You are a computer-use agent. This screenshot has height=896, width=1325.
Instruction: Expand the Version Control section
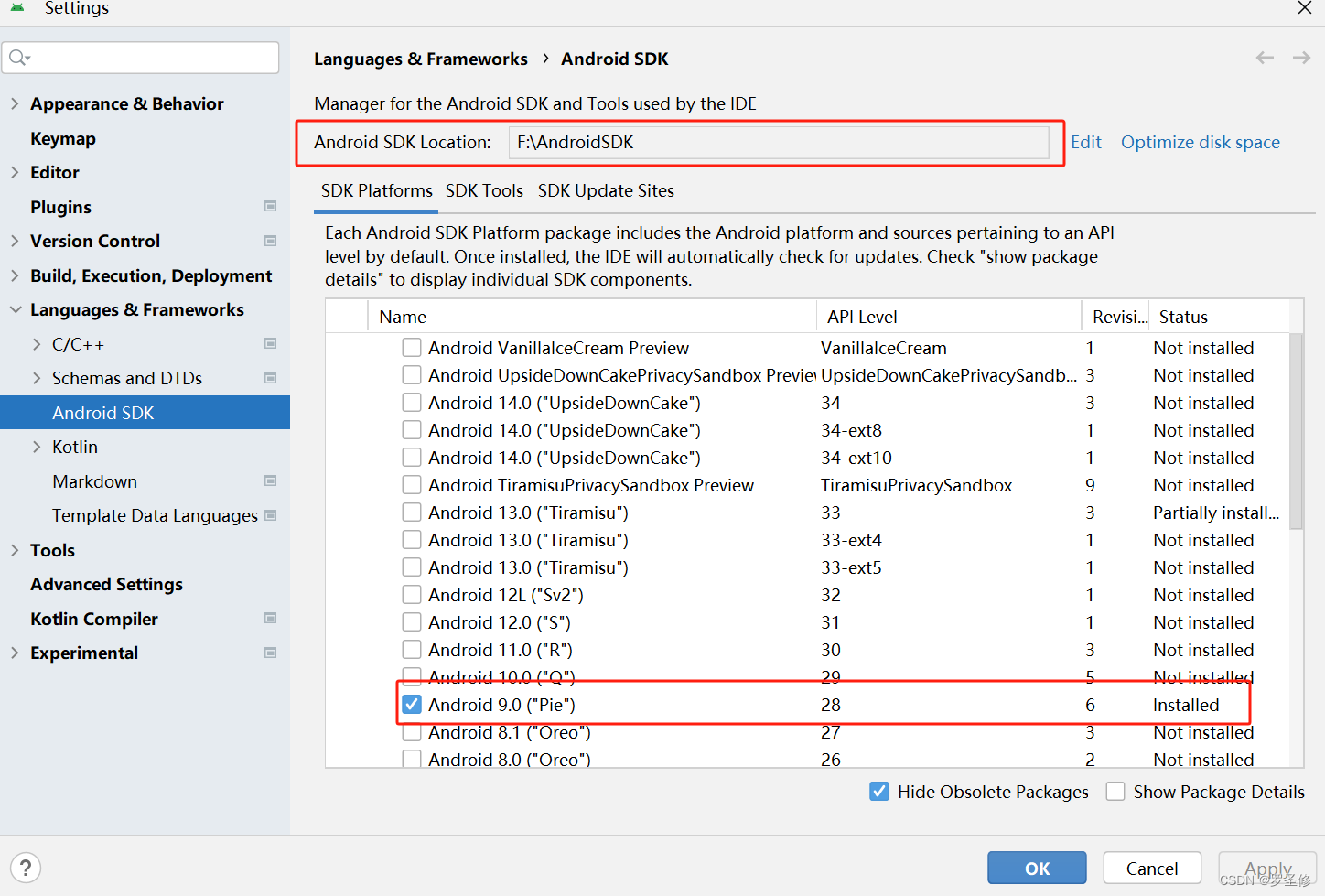(15, 241)
